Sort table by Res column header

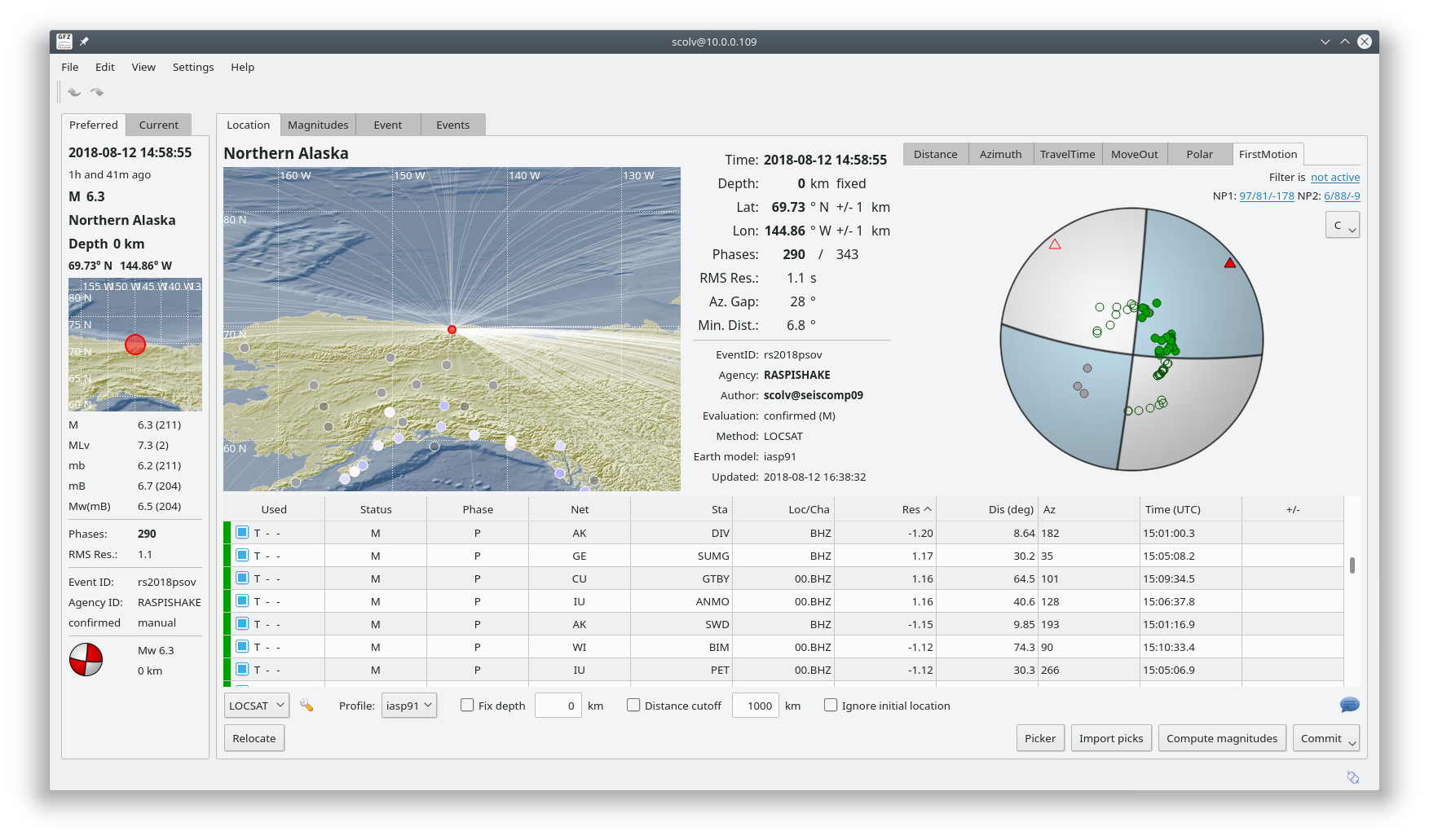click(884, 509)
